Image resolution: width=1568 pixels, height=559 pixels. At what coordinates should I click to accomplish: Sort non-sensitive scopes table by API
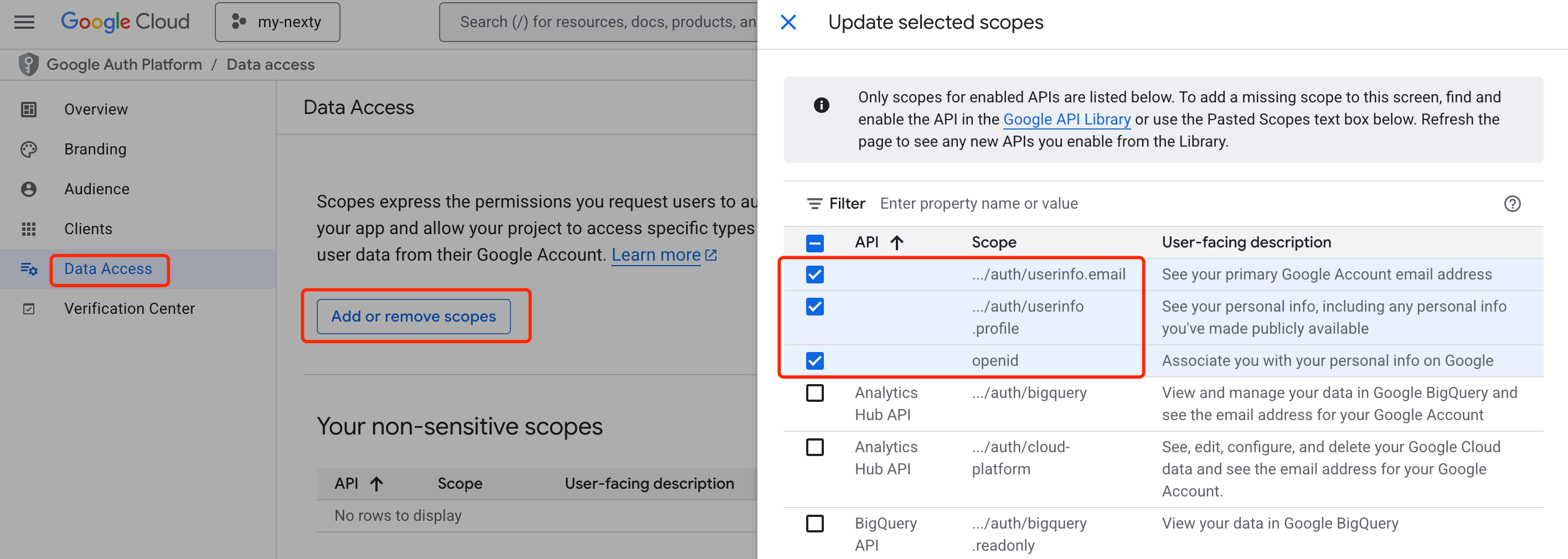(x=376, y=484)
